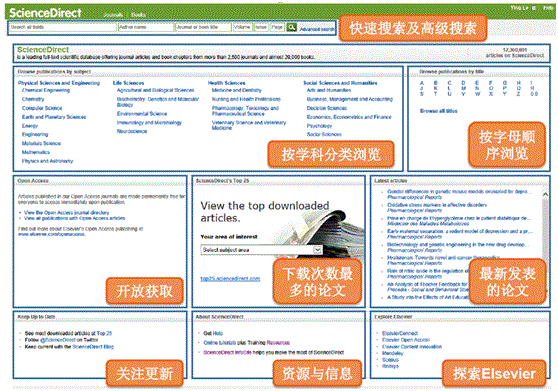The image size is (558, 391).
Task: Browse Energy publications
Action: [30, 126]
